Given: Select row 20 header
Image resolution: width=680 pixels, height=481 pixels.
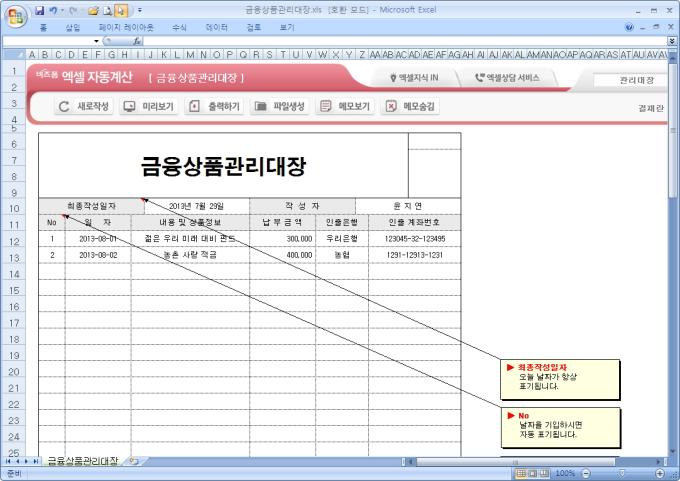Looking at the screenshot, I should pos(13,372).
